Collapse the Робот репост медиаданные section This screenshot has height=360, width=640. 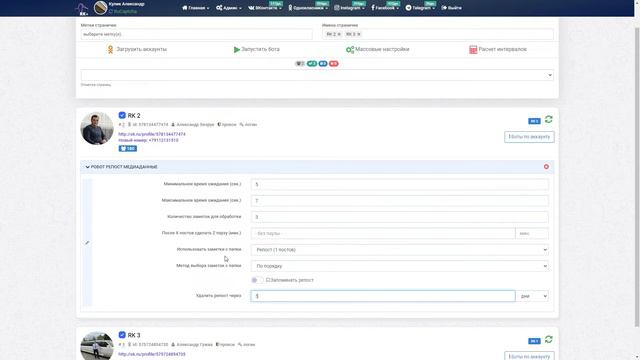122,167
